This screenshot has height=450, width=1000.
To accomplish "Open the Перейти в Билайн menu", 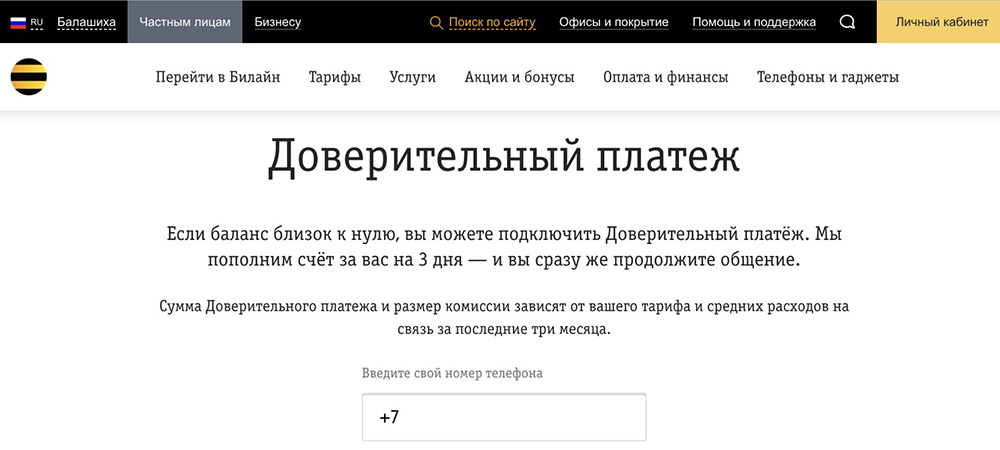I will (218, 77).
